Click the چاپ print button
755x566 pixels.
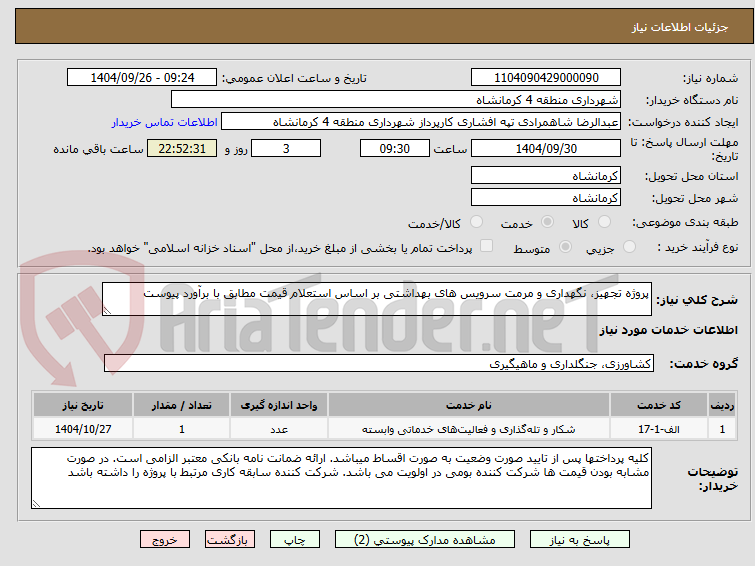tap(295, 540)
